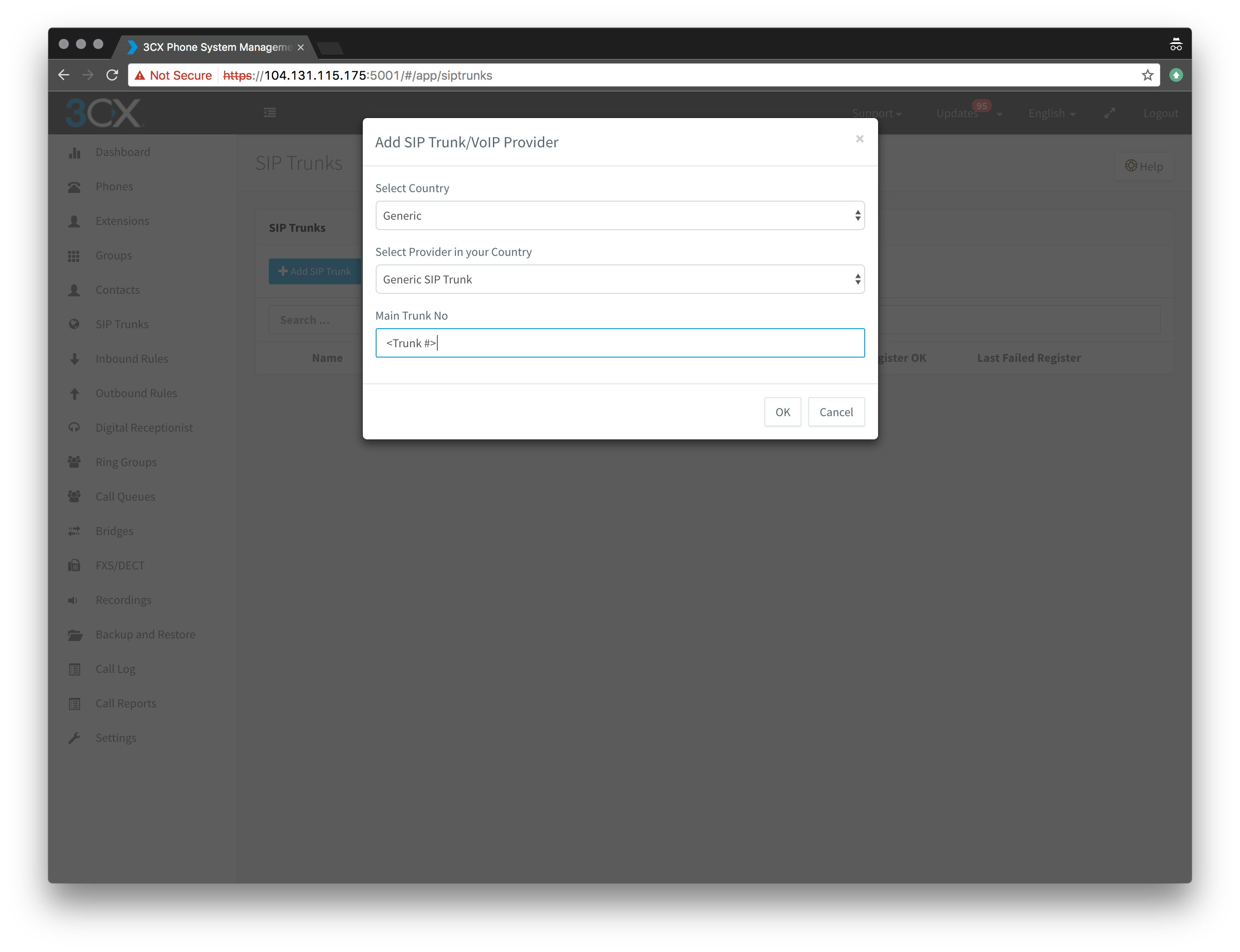Click the Help button
1240x952 pixels.
coord(1143,167)
